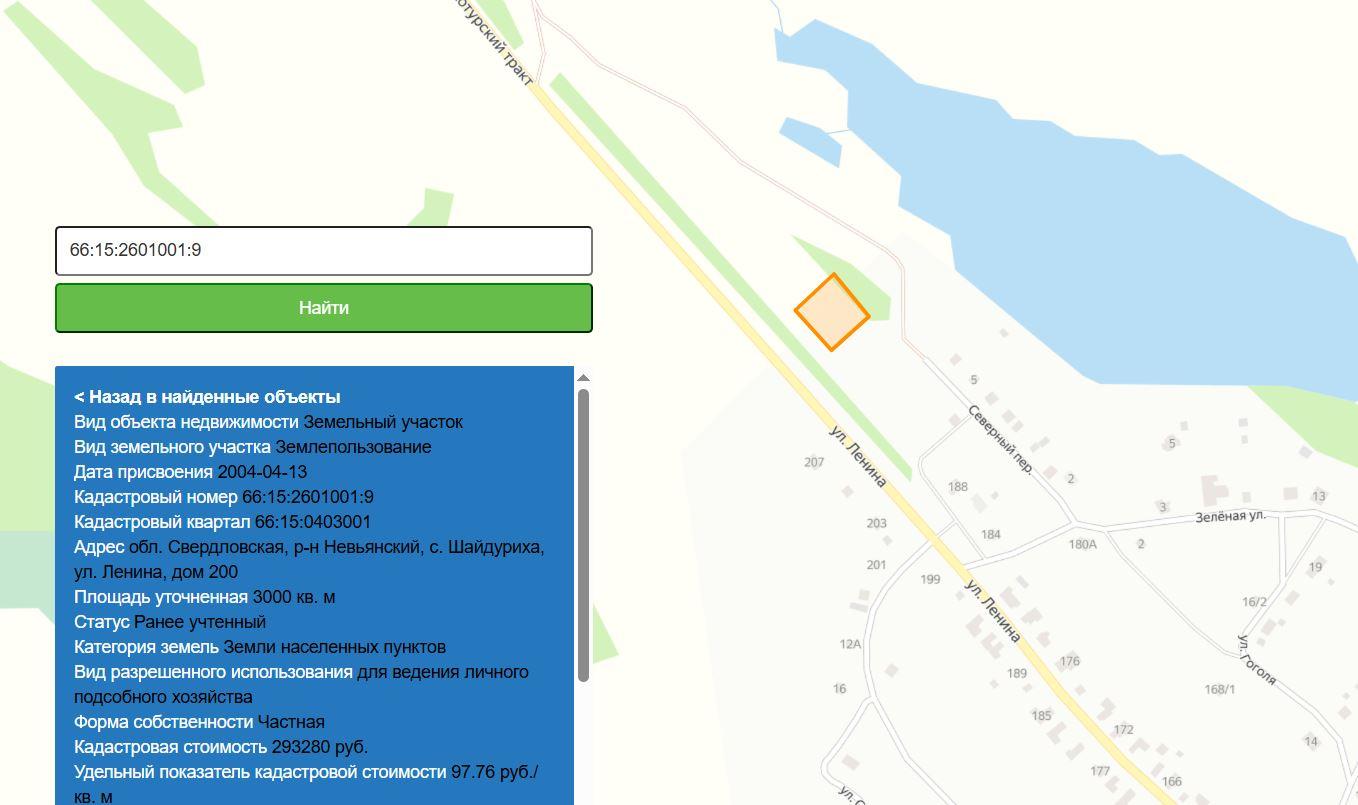Image resolution: width=1358 pixels, height=805 pixels.
Task: Click building label 12A on the map
Action: point(850,644)
